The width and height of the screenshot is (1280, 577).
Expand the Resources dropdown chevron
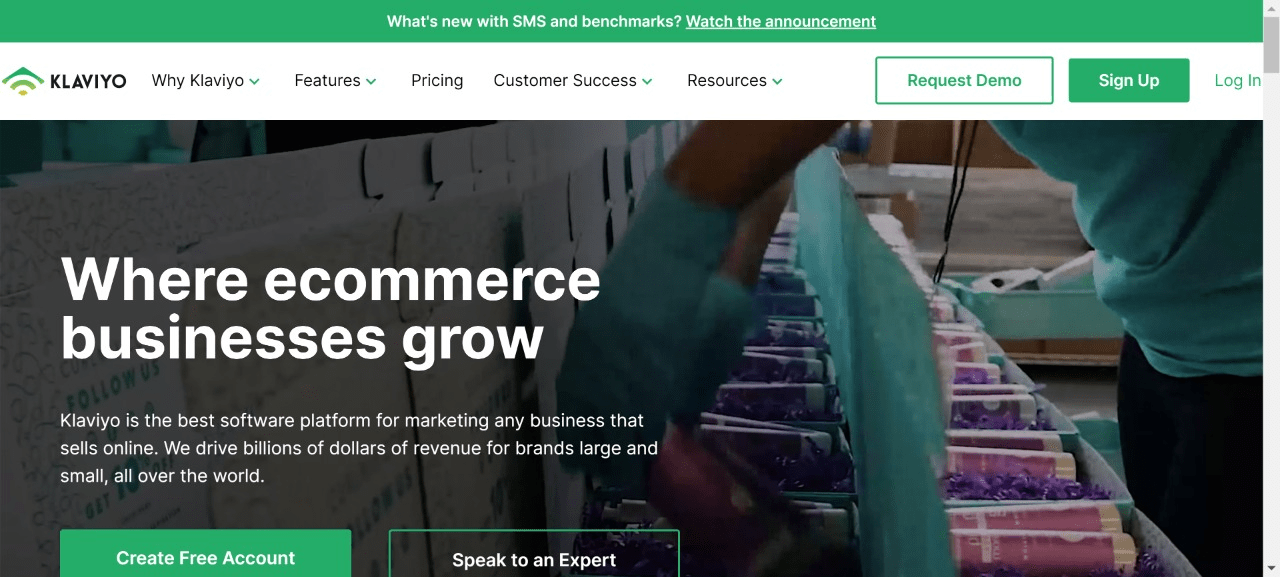(x=777, y=81)
